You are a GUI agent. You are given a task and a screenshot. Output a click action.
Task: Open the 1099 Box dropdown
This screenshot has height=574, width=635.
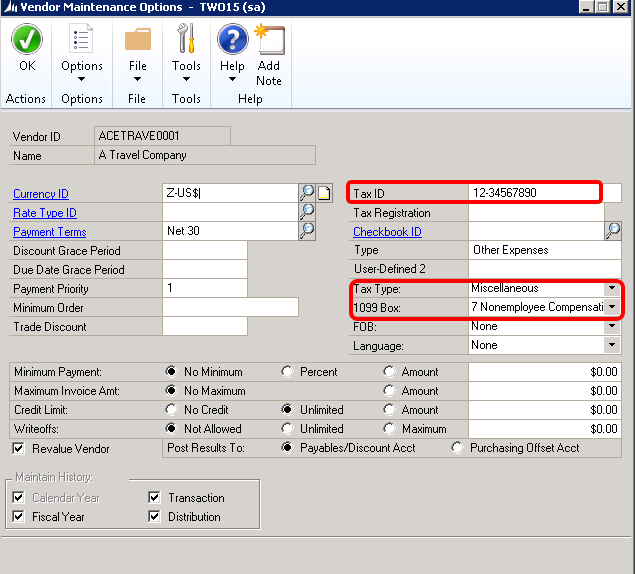(611, 307)
